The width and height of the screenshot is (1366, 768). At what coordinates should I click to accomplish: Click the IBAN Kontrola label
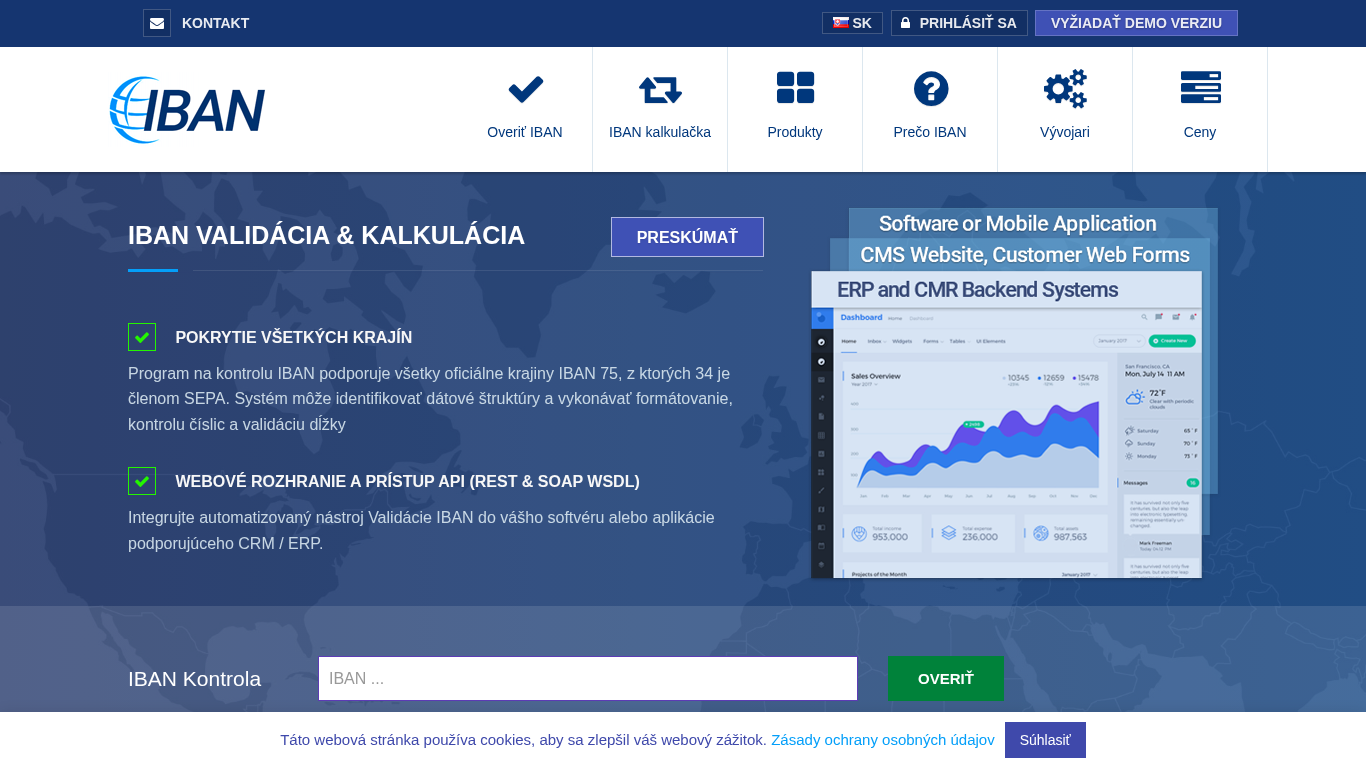coord(194,679)
